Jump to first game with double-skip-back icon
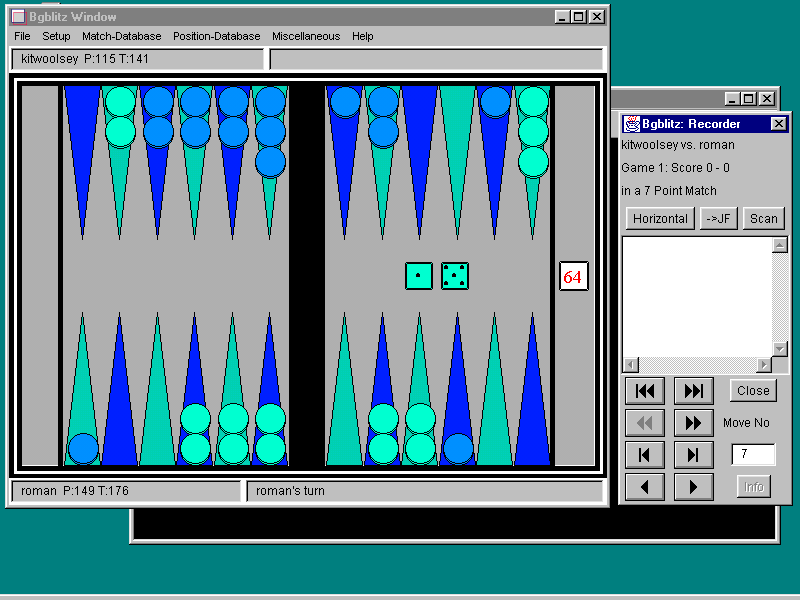Screen dimensions: 800x600 click(x=645, y=391)
